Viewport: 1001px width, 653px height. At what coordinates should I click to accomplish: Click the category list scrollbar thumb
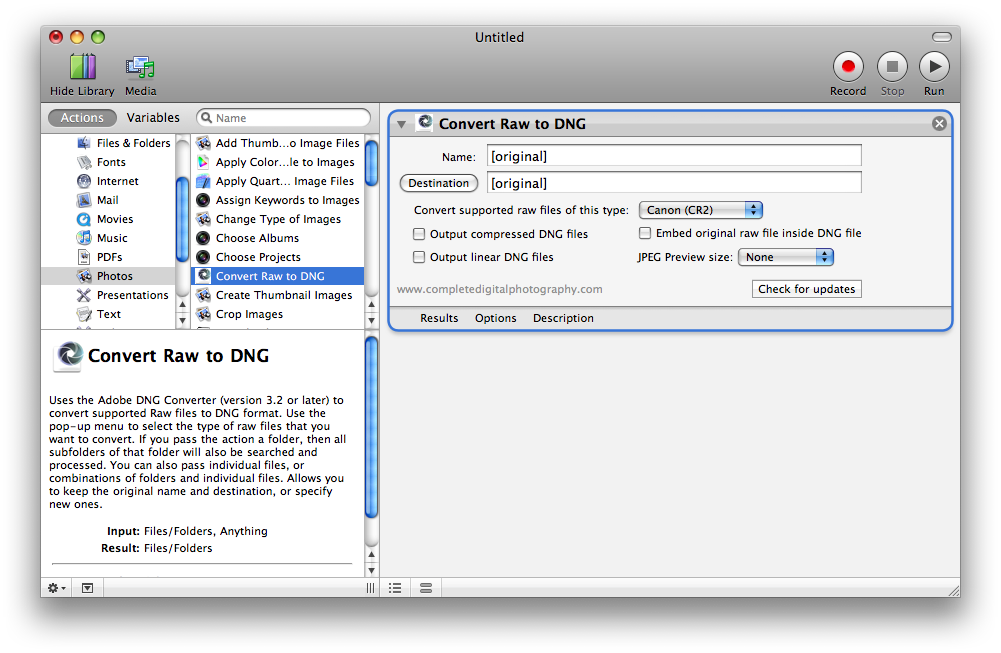tap(182, 220)
